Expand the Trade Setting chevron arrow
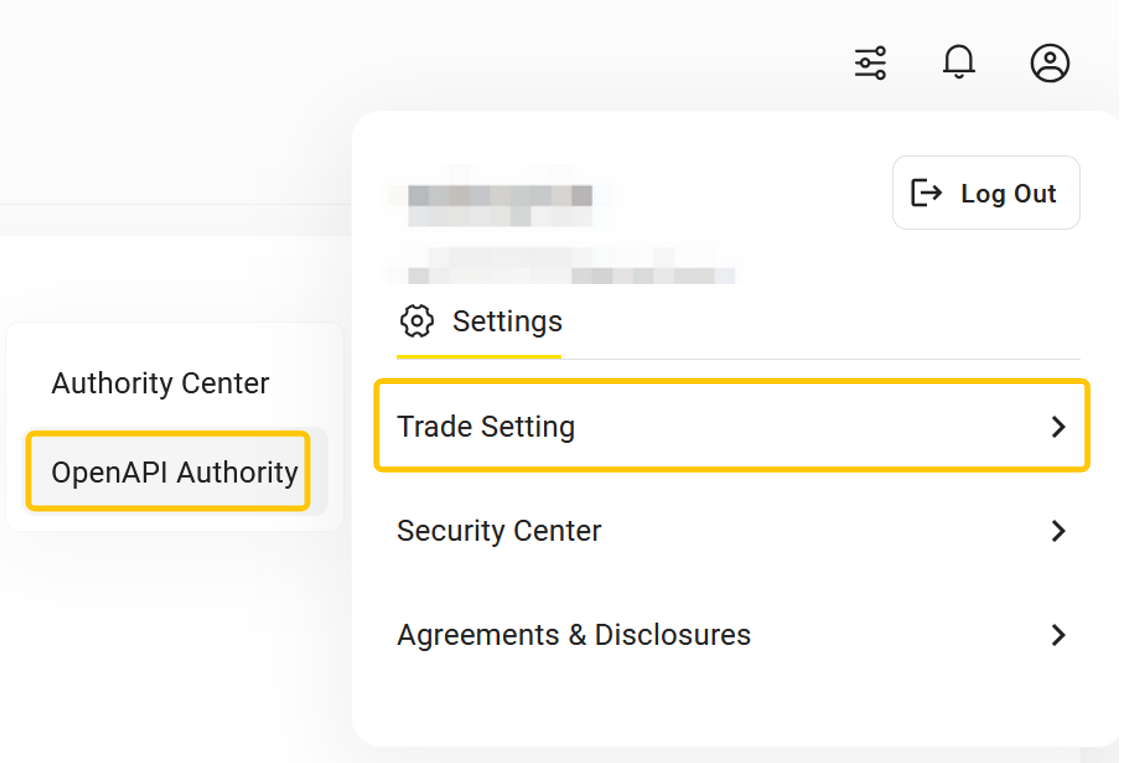The image size is (1124, 763). coord(1058,427)
